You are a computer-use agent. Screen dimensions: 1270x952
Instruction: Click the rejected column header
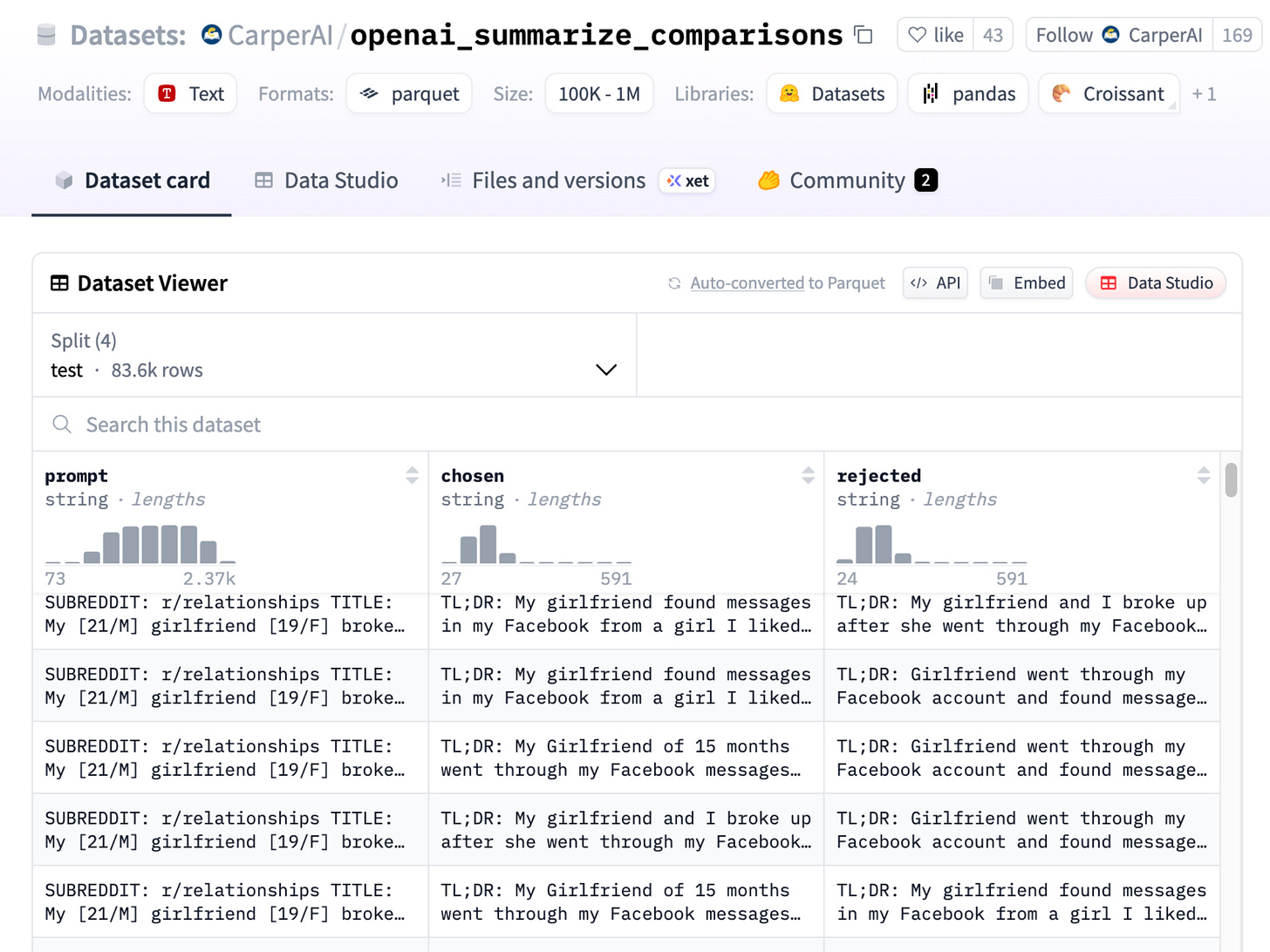click(x=879, y=476)
